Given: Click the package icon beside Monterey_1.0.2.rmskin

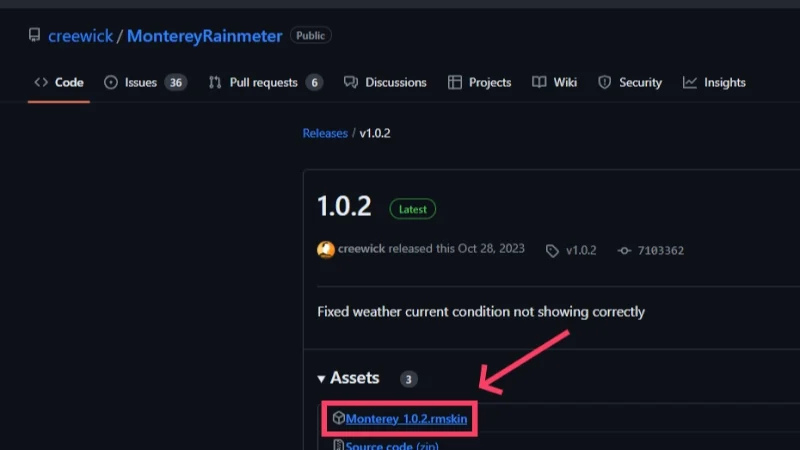Looking at the screenshot, I should point(338,418).
